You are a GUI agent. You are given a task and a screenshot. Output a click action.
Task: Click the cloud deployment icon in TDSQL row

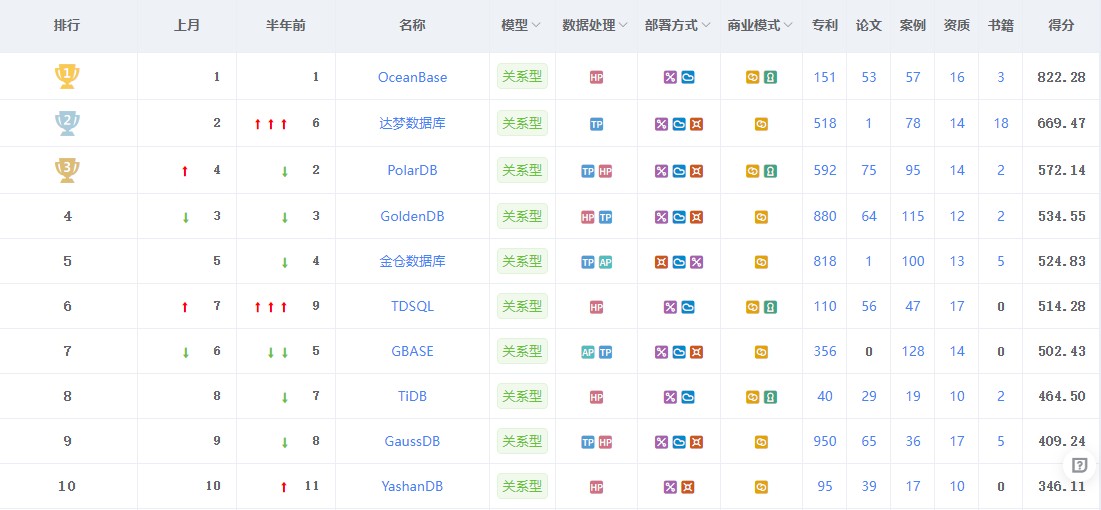pos(688,307)
